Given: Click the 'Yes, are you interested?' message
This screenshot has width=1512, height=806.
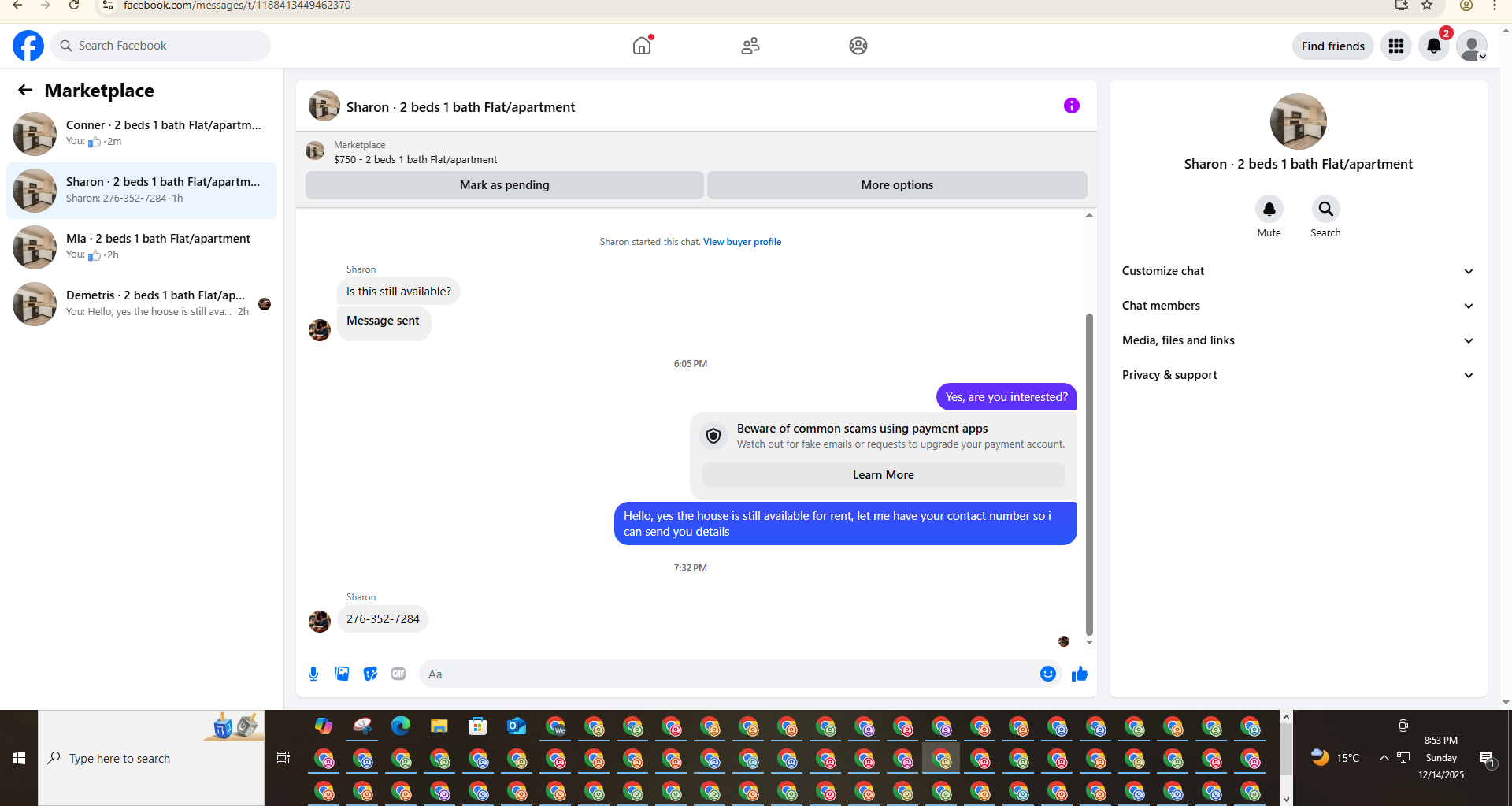Looking at the screenshot, I should click(x=1006, y=397).
